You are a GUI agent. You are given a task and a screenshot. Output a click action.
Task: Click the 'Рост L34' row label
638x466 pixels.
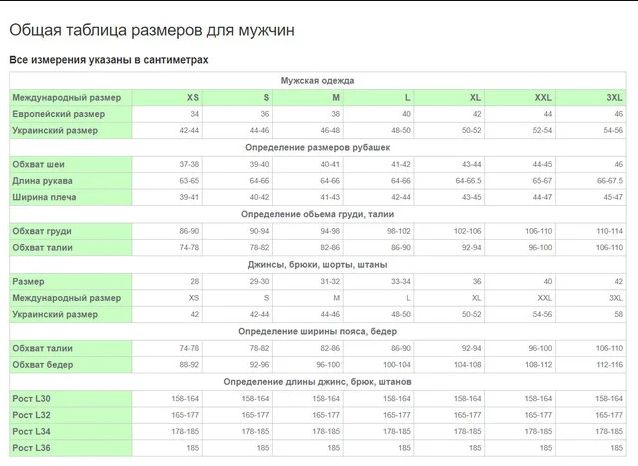pos(31,431)
